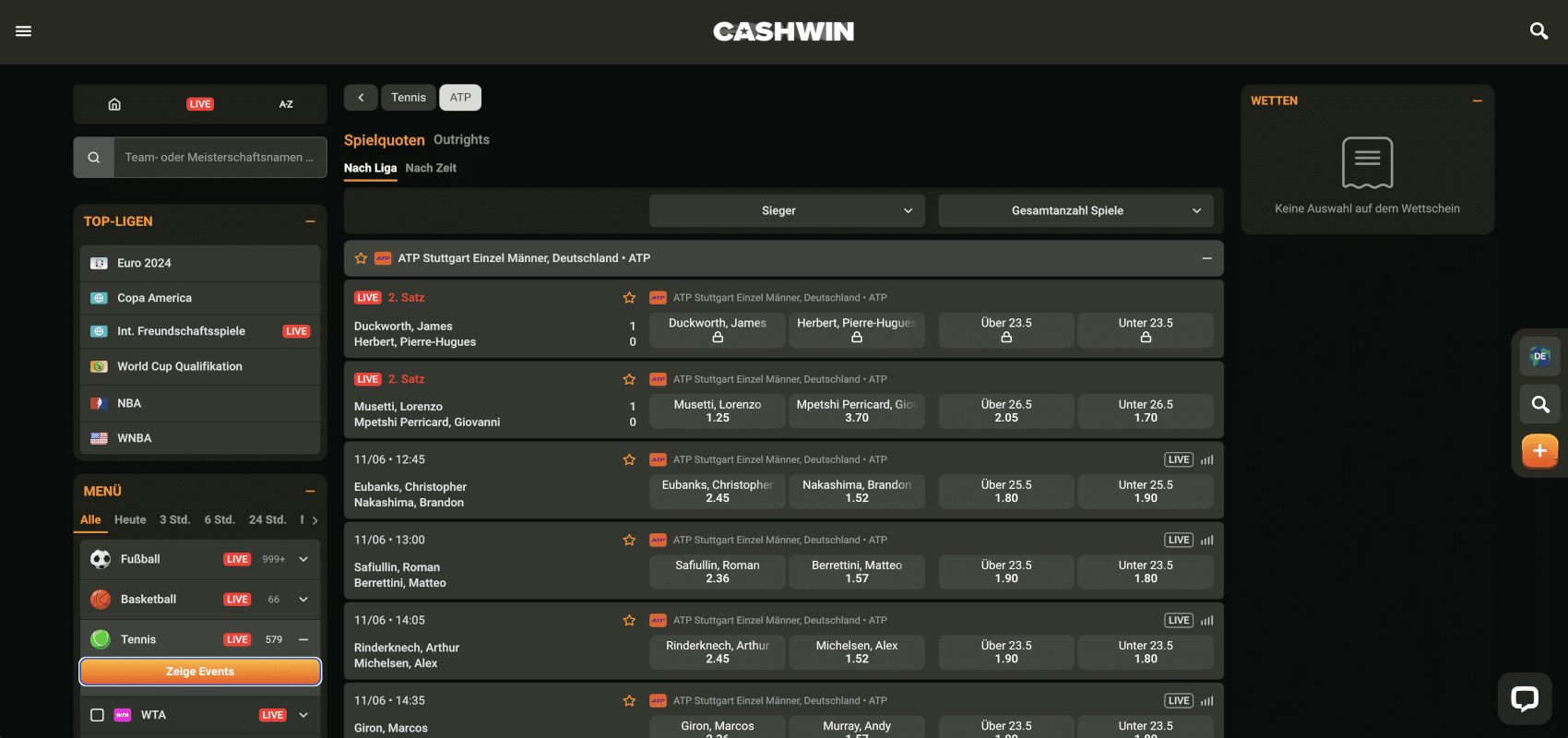Select Nach Liga sorting tab

pos(370,168)
